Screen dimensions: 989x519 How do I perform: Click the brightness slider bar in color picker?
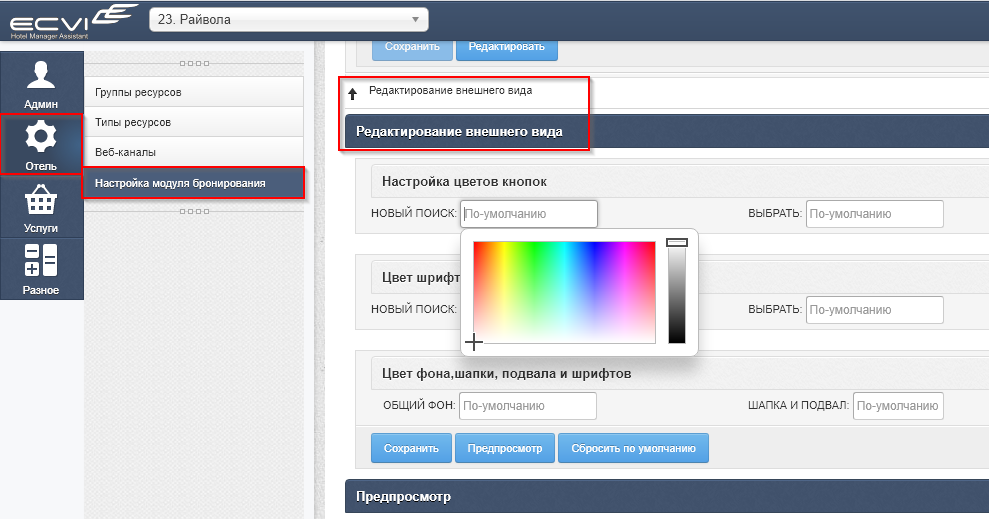coord(677,292)
